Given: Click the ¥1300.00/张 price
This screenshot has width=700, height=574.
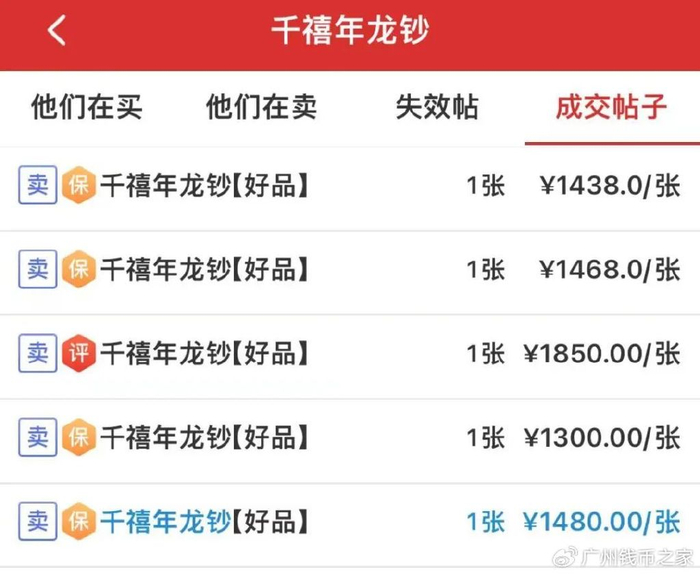Looking at the screenshot, I should click(601, 437).
